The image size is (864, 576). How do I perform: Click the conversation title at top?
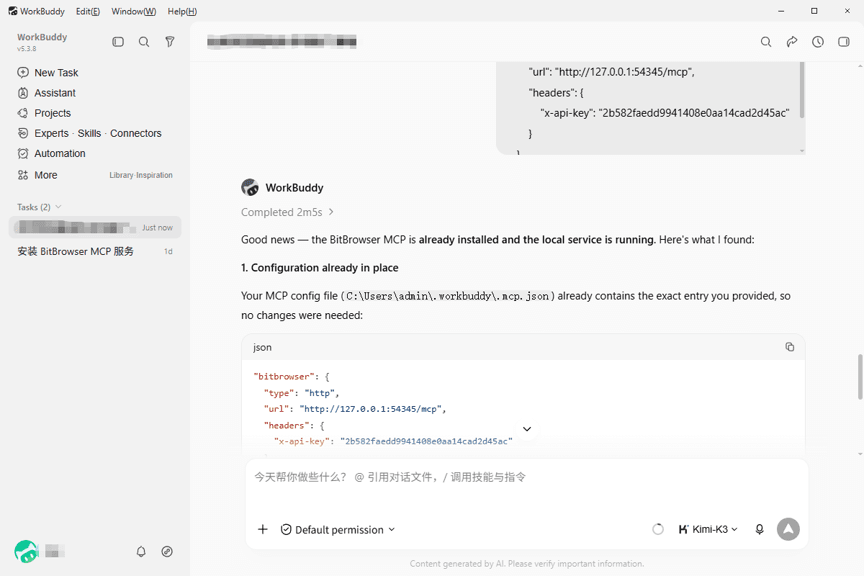[282, 41]
